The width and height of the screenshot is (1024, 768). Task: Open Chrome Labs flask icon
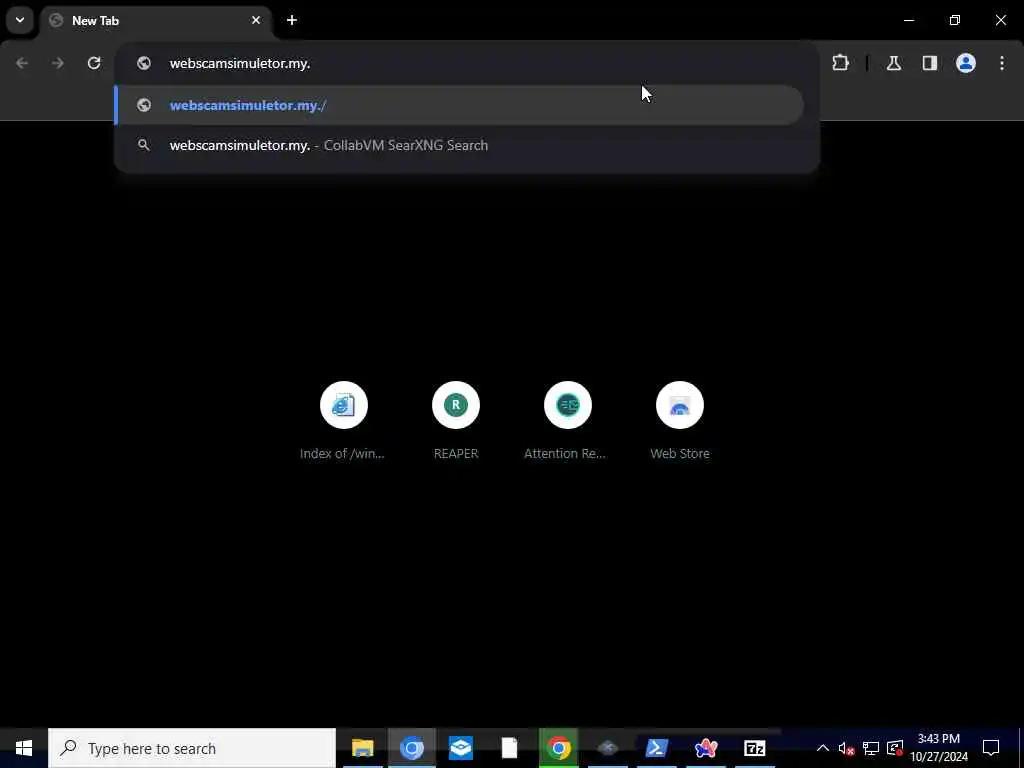pos(894,63)
